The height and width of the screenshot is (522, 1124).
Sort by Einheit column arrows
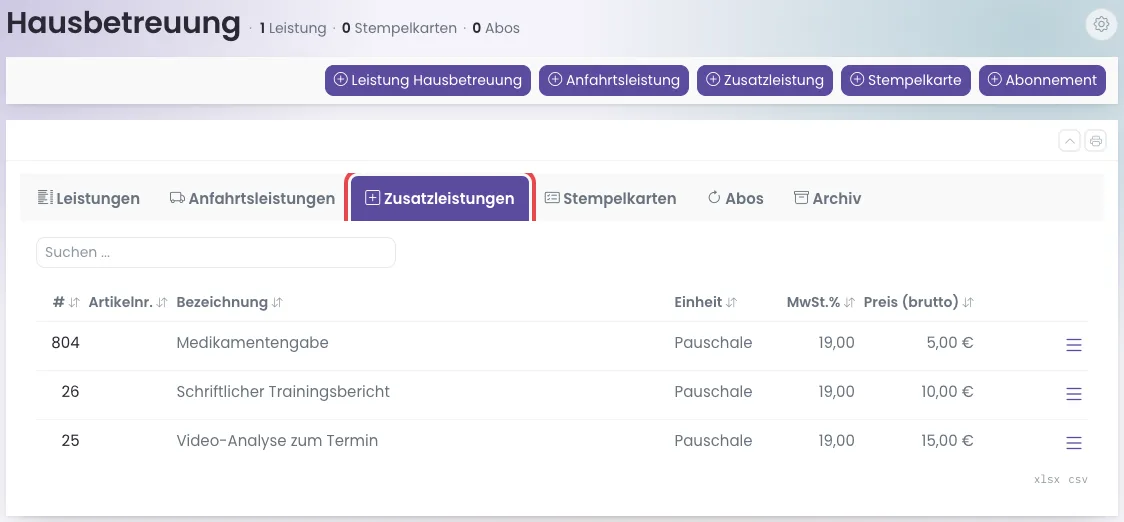(731, 303)
